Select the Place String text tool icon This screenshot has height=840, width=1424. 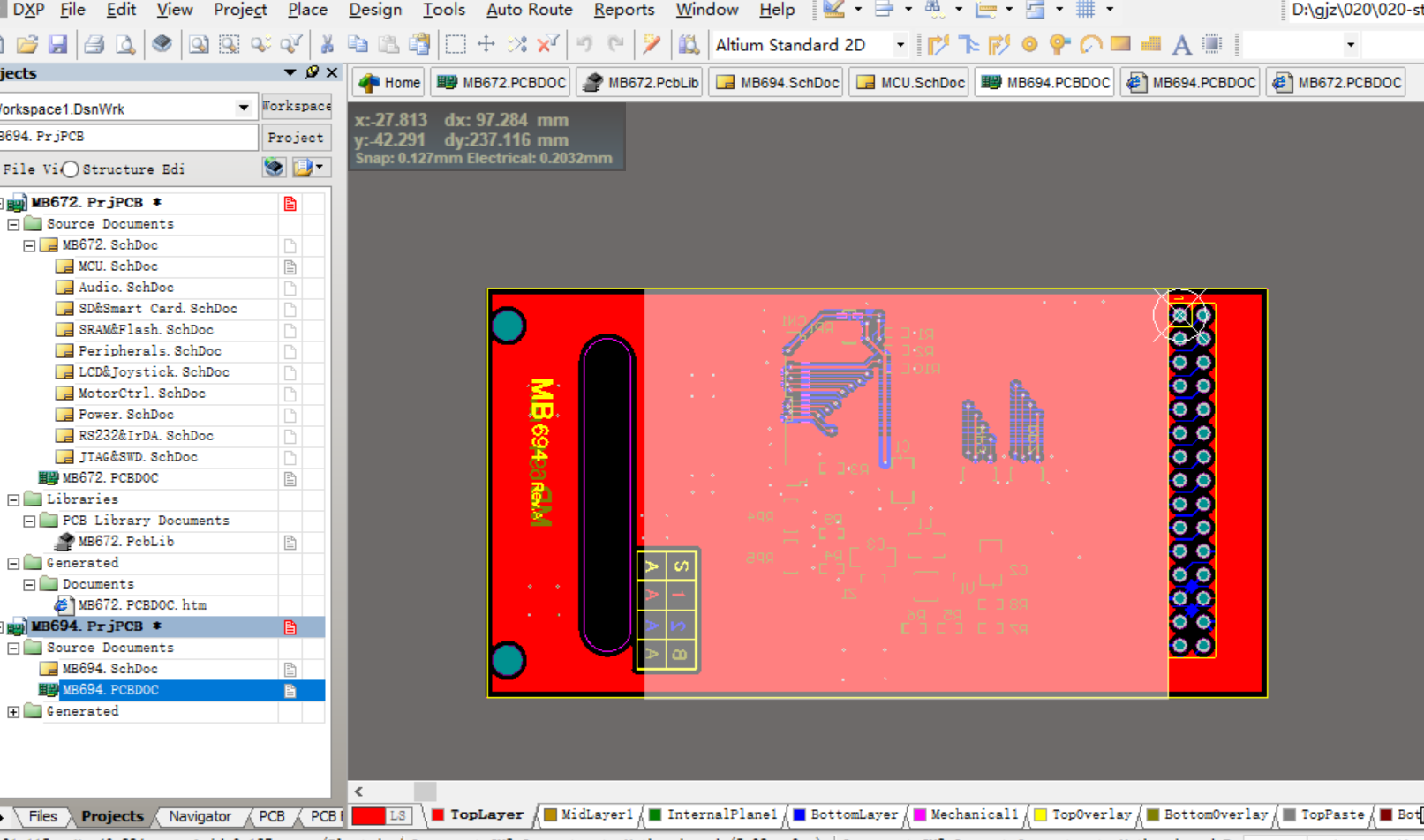(x=1181, y=44)
